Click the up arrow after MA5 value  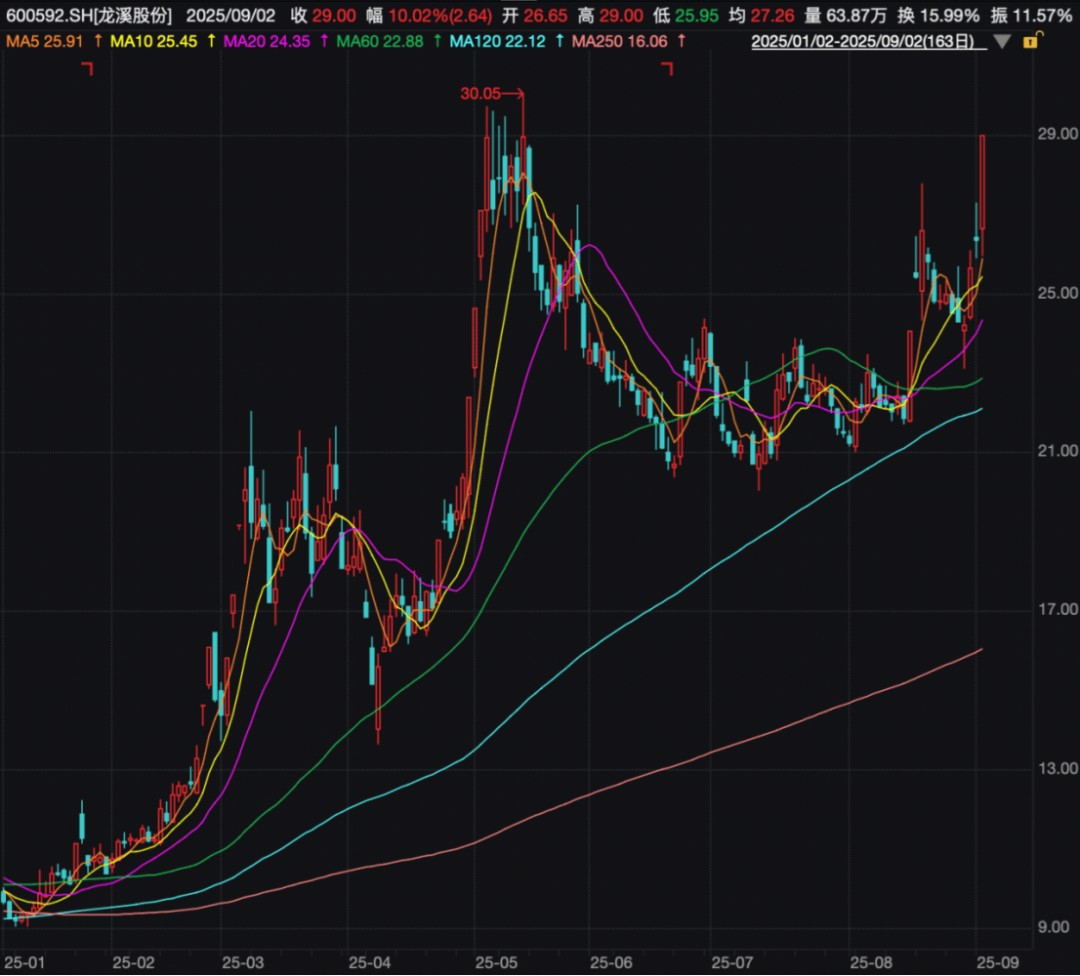point(97,41)
